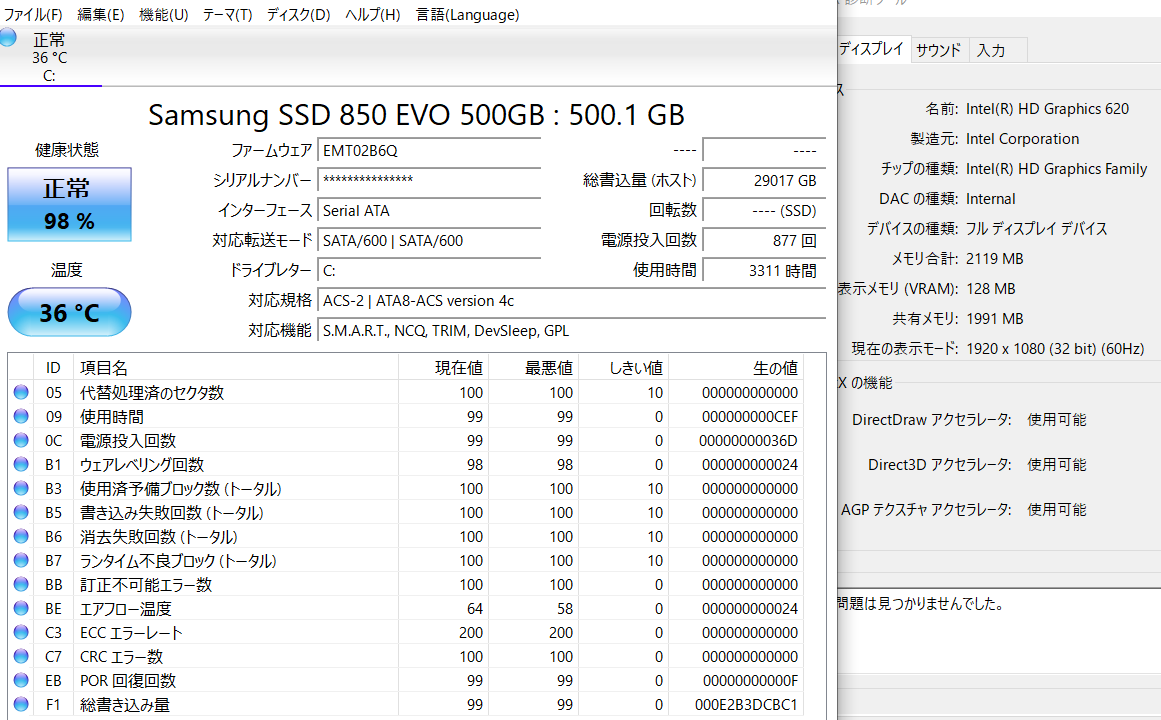
Task: Click the status orb for attribute BB
Action: [21, 584]
